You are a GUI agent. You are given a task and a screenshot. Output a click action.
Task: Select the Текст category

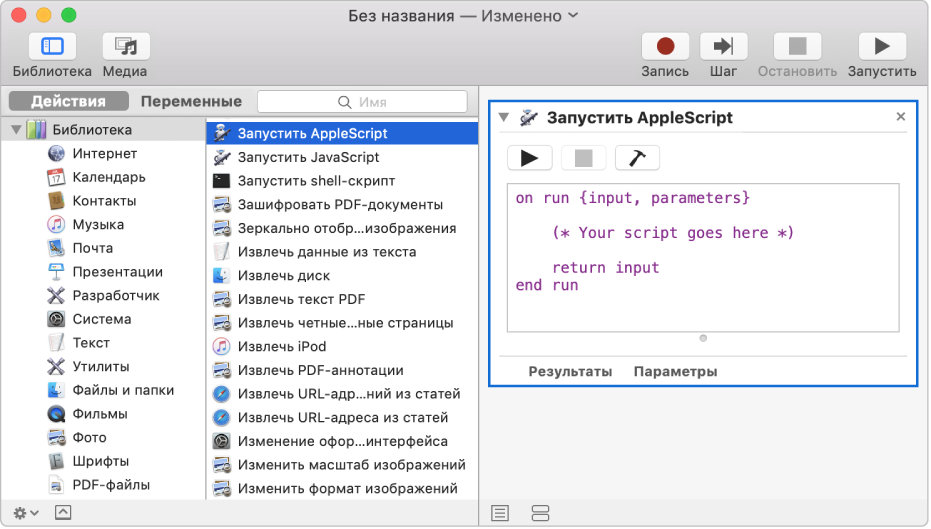pos(104,343)
